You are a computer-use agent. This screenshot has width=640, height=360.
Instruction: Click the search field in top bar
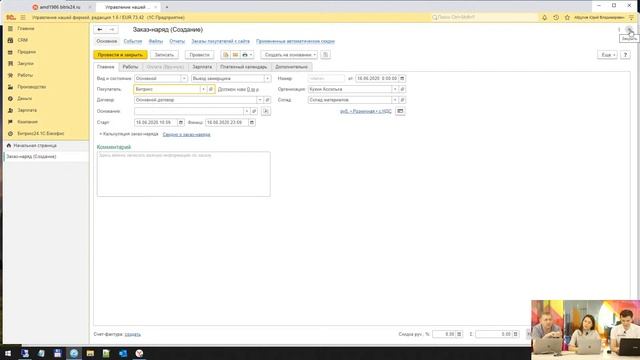pos(484,18)
